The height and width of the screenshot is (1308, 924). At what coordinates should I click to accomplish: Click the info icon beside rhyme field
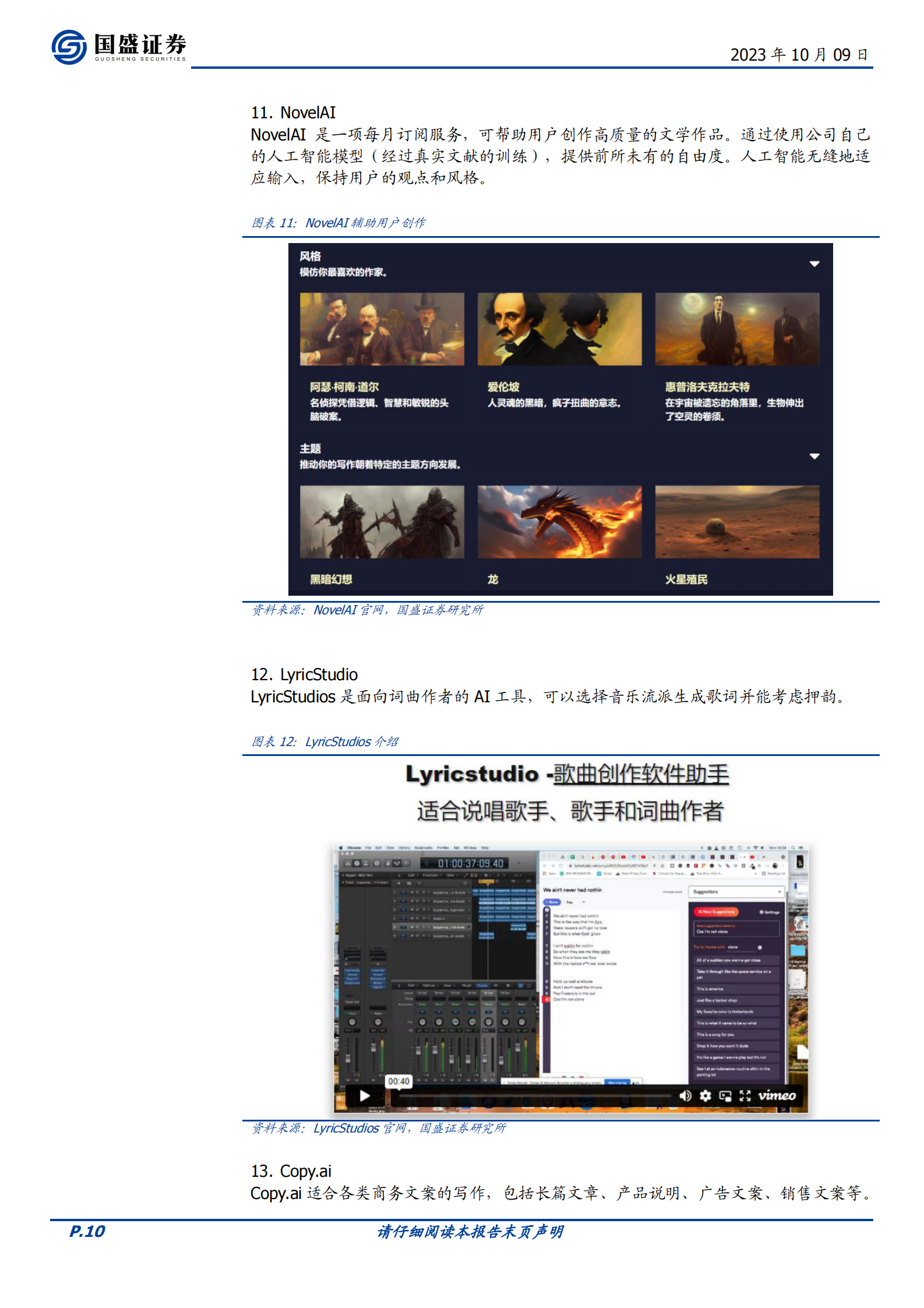760,947
